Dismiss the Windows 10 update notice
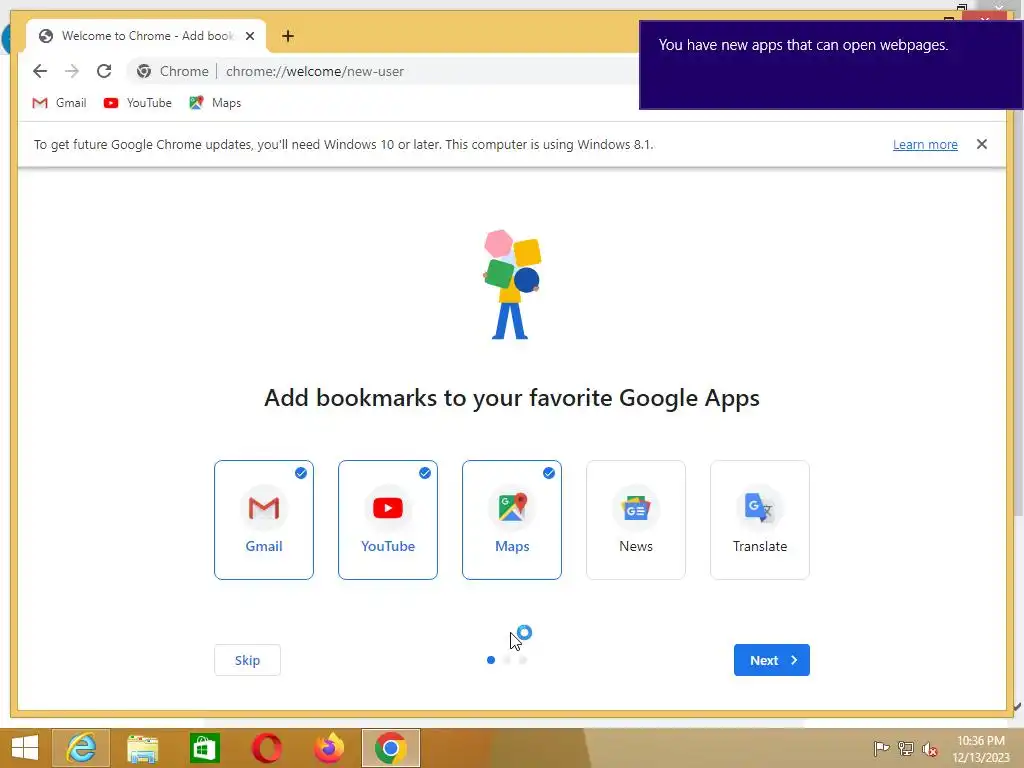1024x768 pixels. 982,144
